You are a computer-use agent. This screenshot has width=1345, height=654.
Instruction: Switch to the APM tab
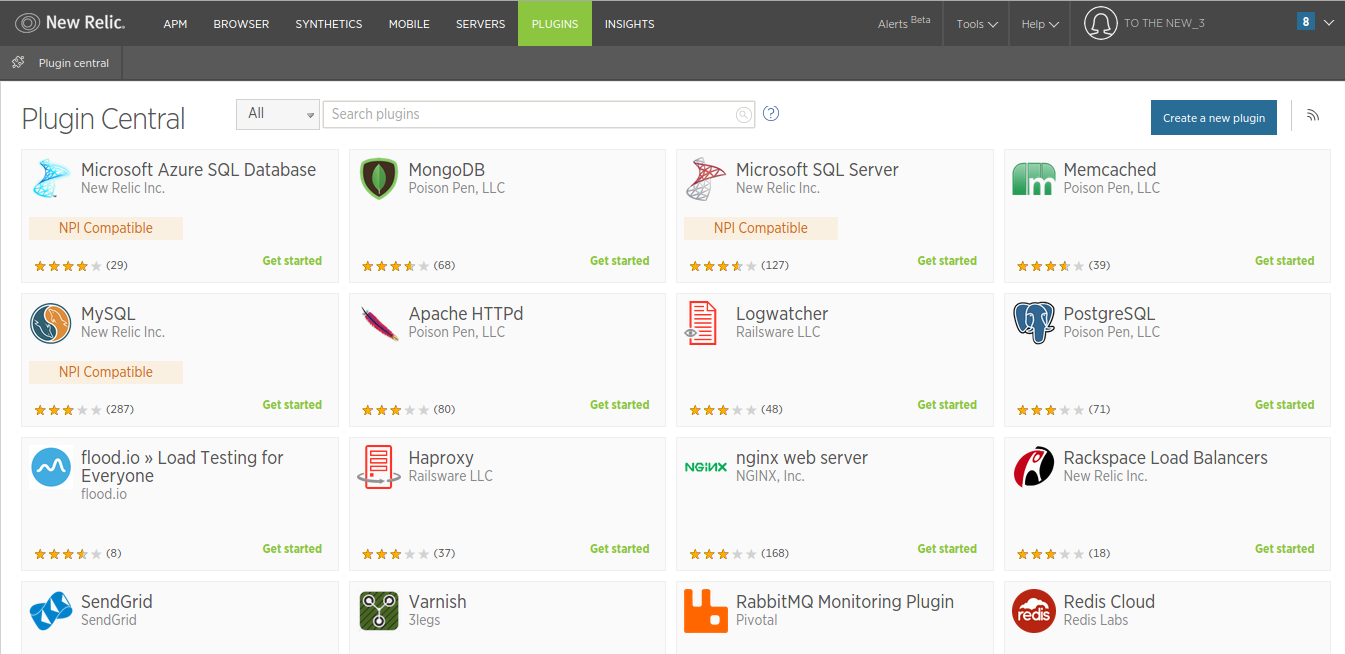tap(175, 24)
